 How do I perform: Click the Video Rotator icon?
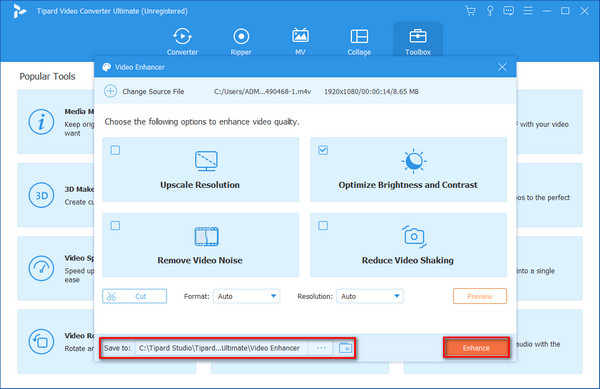pos(41,342)
